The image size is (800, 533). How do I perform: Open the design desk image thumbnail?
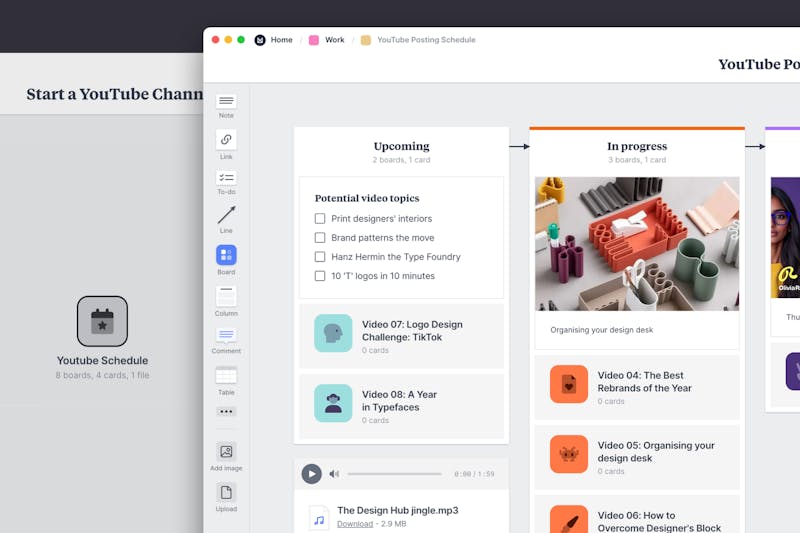click(637, 244)
